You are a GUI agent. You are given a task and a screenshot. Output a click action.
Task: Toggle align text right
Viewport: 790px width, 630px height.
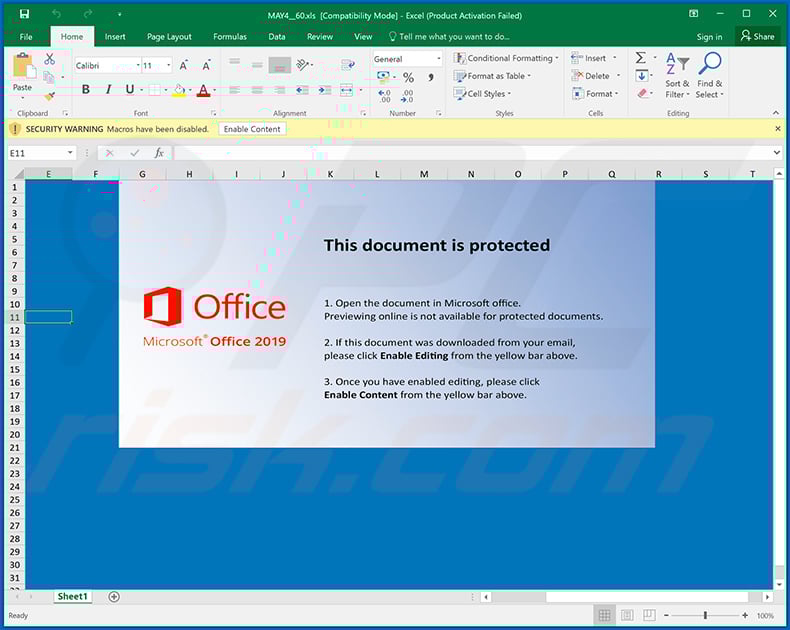(x=280, y=90)
